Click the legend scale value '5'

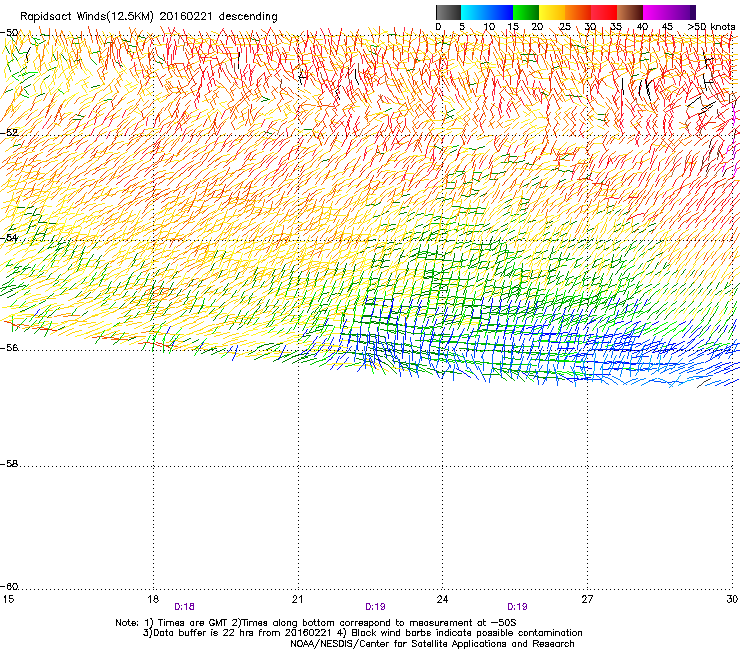(462, 27)
